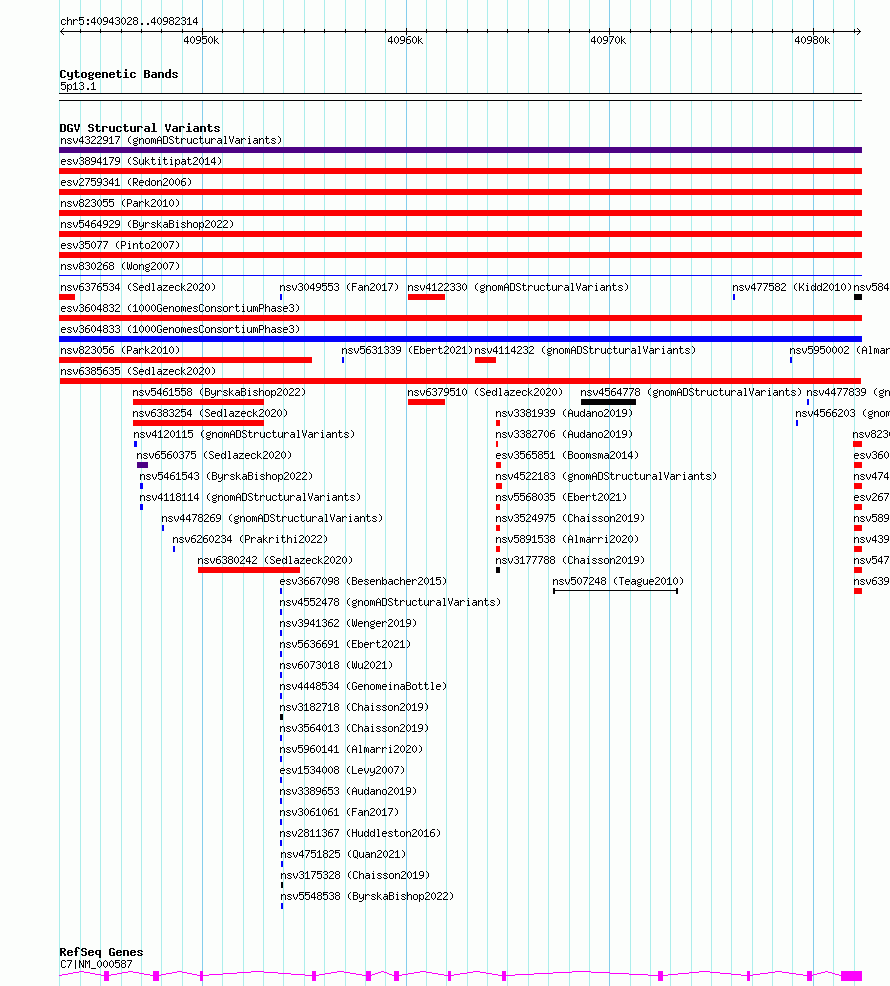The width and height of the screenshot is (890, 986).
Task: Click nsv6073018 Wu2021 label
Action: (x=336, y=665)
